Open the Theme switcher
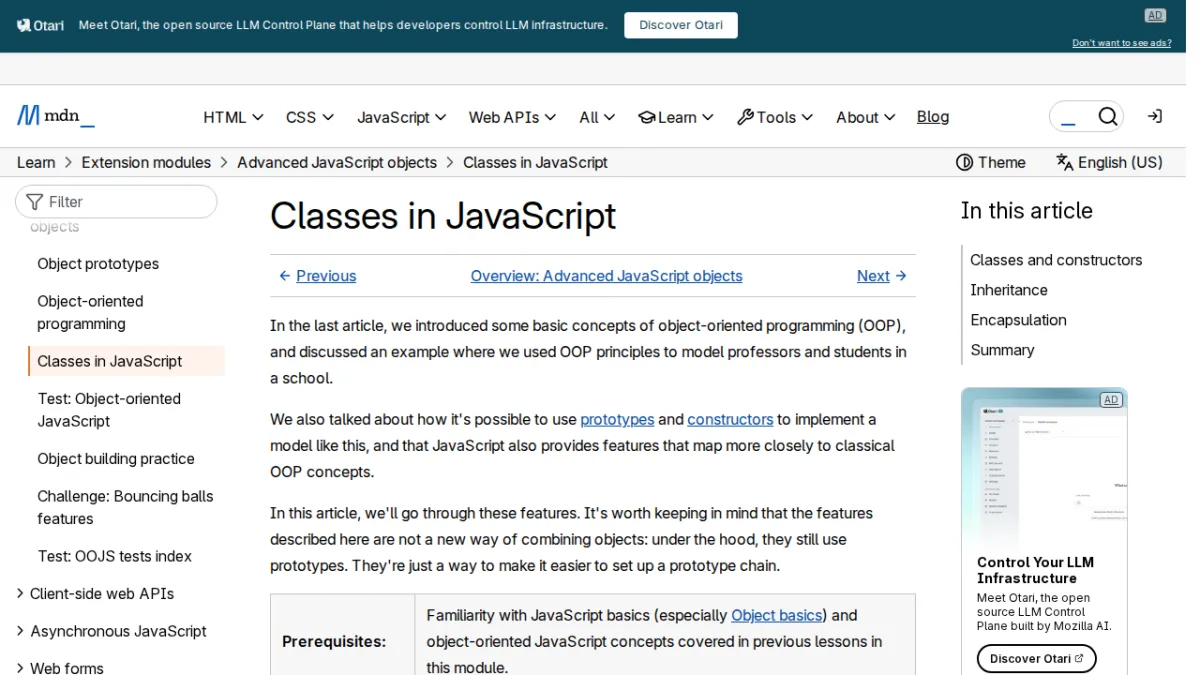Screen dimensions: 1200x675 (991, 162)
